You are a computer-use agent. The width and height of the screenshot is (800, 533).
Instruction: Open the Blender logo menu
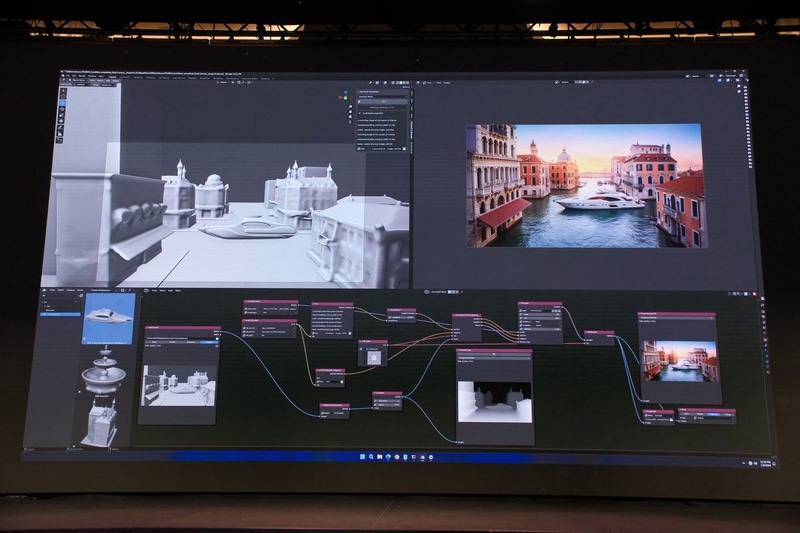(x=64, y=77)
